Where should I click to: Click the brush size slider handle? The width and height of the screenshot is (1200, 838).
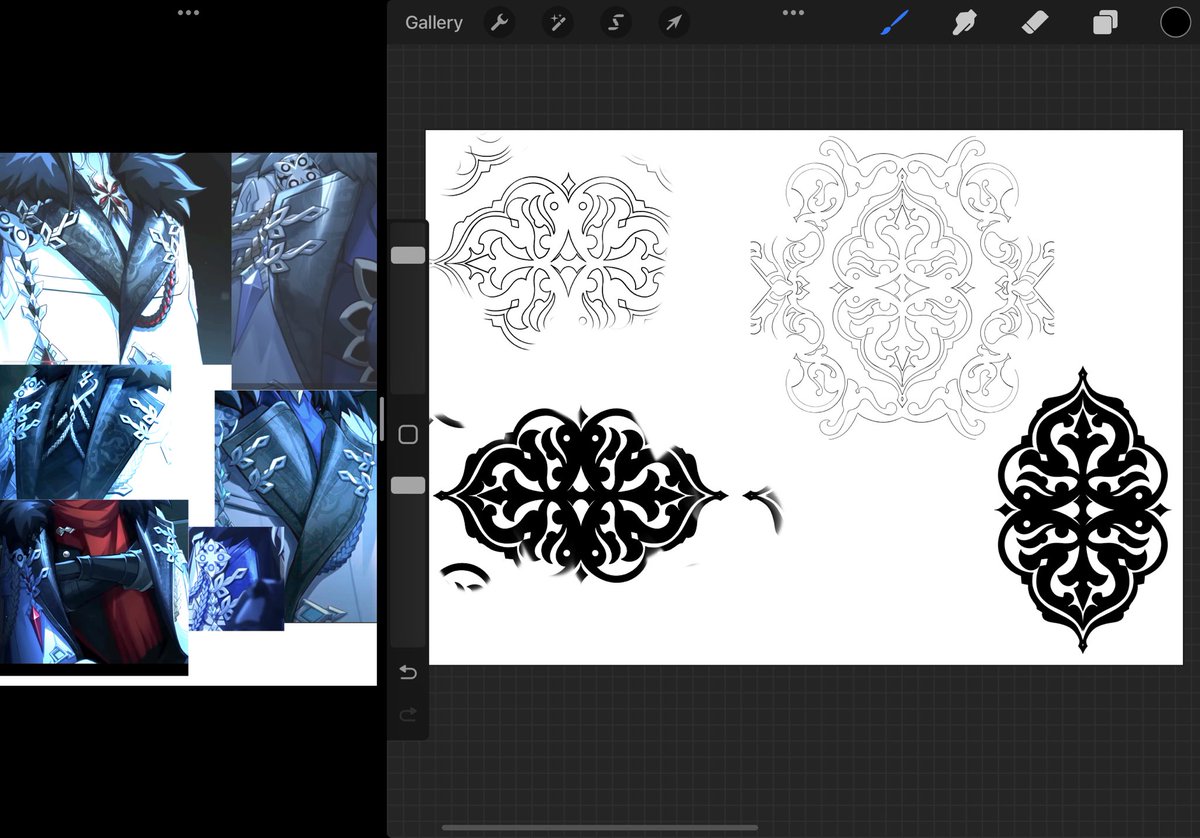[408, 255]
